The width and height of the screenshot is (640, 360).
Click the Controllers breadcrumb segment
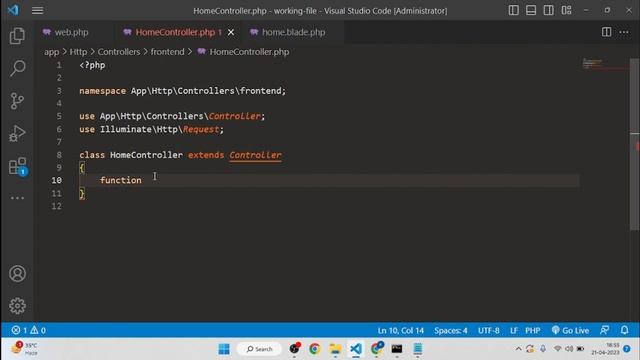click(119, 52)
